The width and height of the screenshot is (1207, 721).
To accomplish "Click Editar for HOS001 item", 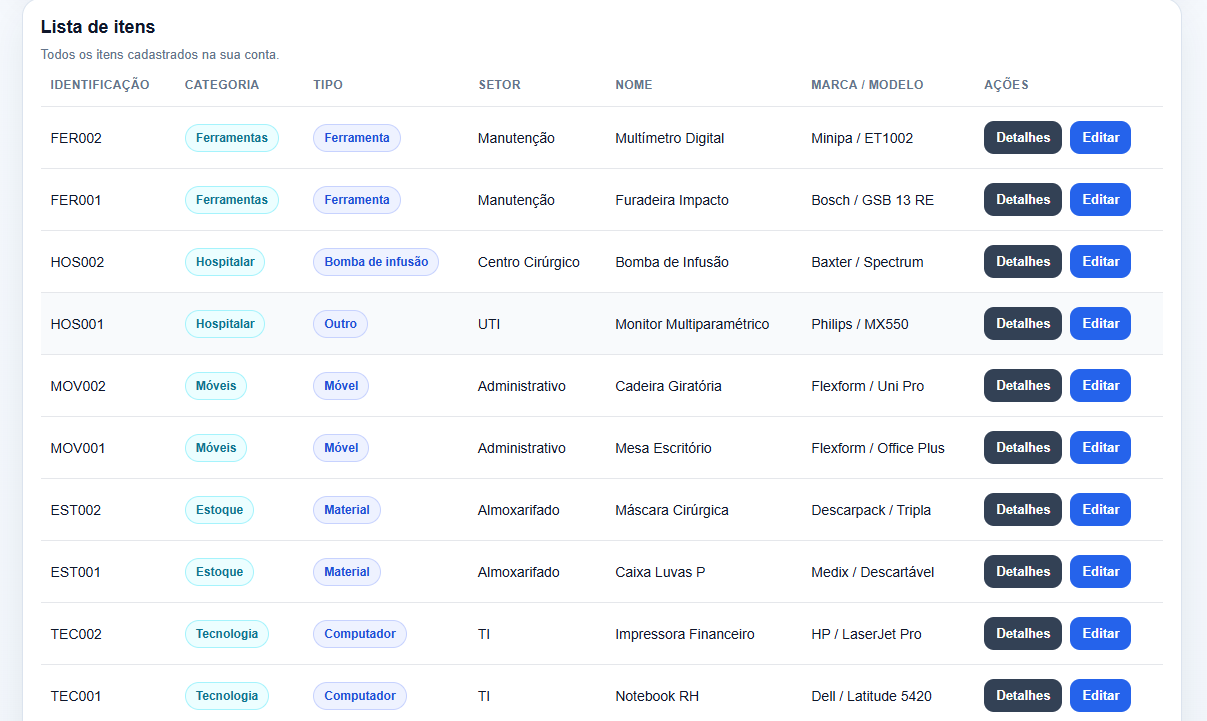I will [1100, 324].
